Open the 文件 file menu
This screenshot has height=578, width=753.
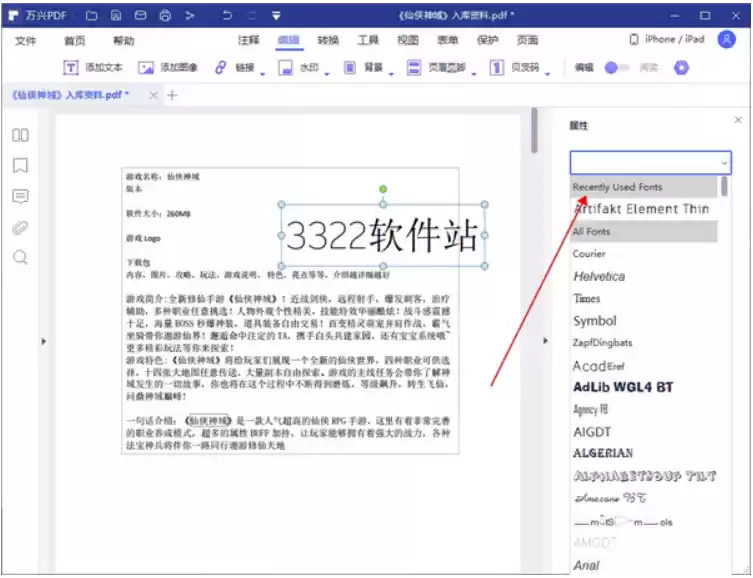[x=26, y=41]
